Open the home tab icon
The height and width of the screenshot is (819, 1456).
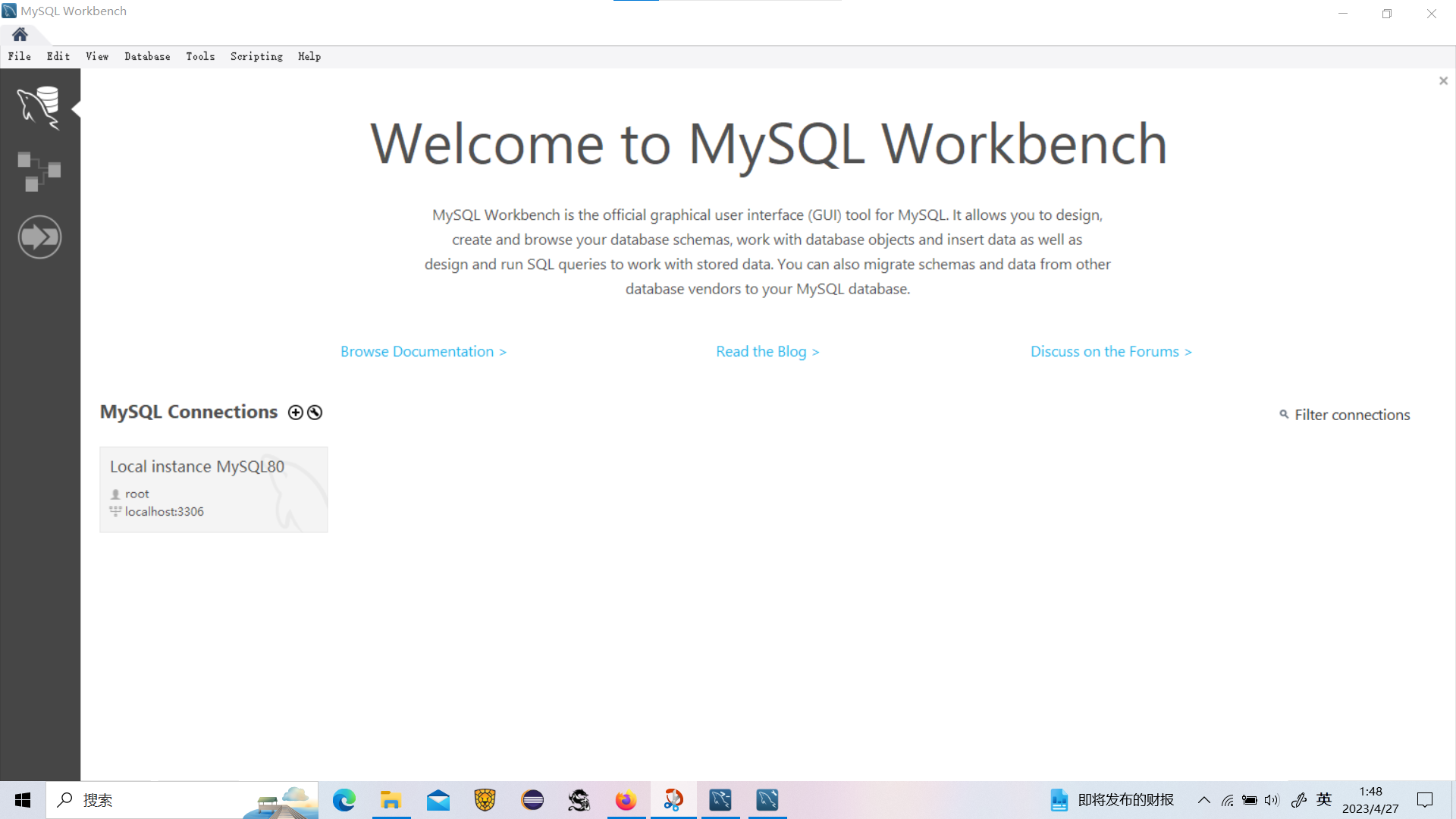tap(20, 34)
